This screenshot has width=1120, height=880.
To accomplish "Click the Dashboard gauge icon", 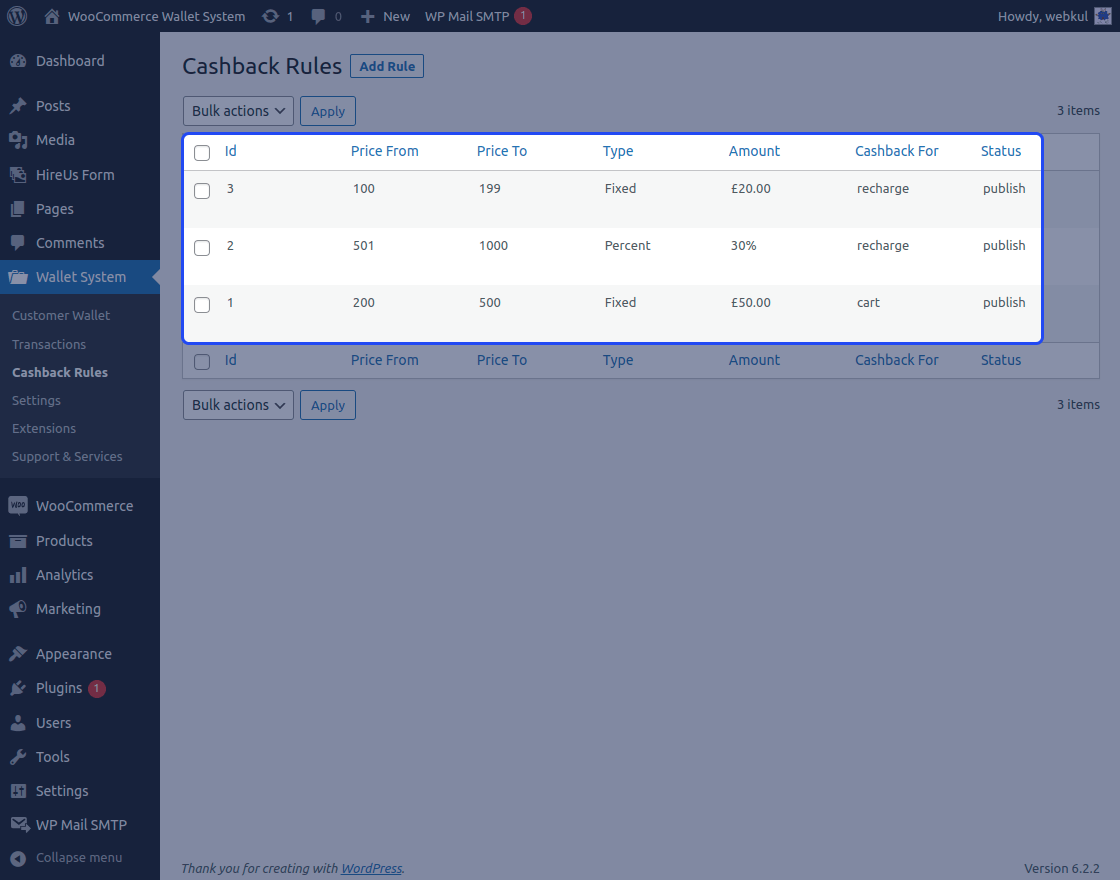I will (x=19, y=61).
